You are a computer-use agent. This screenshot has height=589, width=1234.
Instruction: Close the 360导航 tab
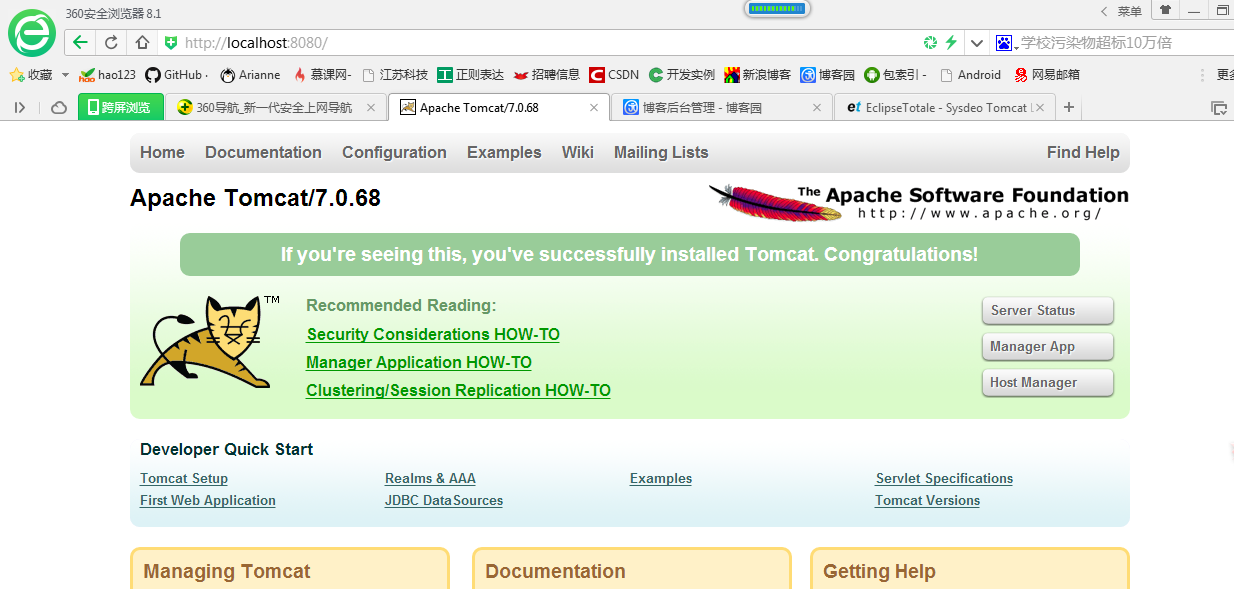click(x=371, y=107)
